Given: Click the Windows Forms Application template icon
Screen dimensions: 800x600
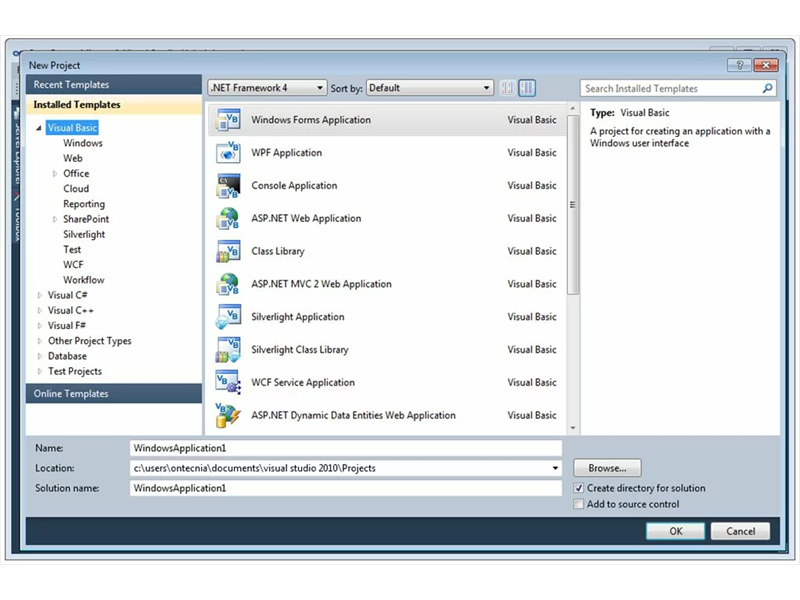Looking at the screenshot, I should pos(228,120).
